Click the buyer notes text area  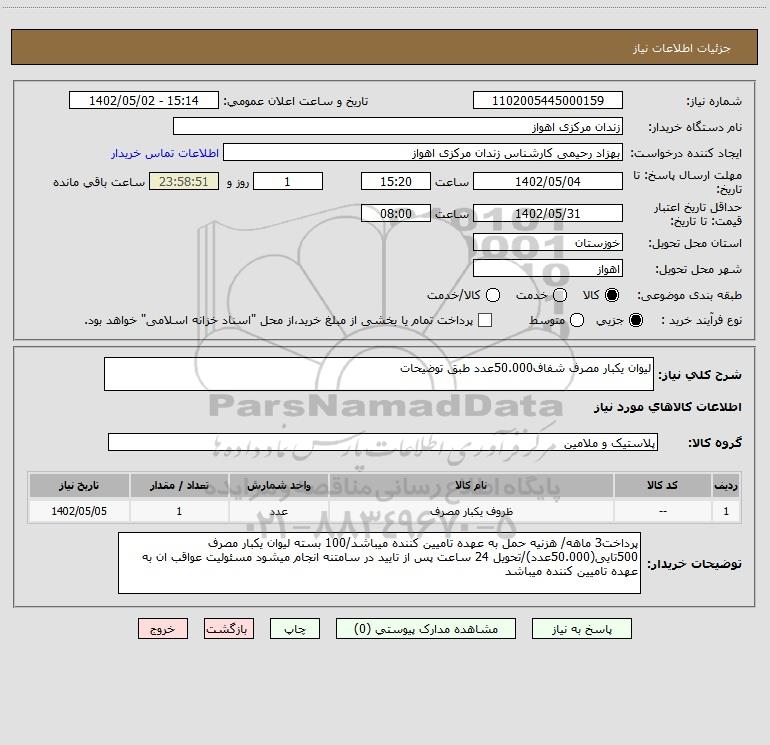click(379, 563)
